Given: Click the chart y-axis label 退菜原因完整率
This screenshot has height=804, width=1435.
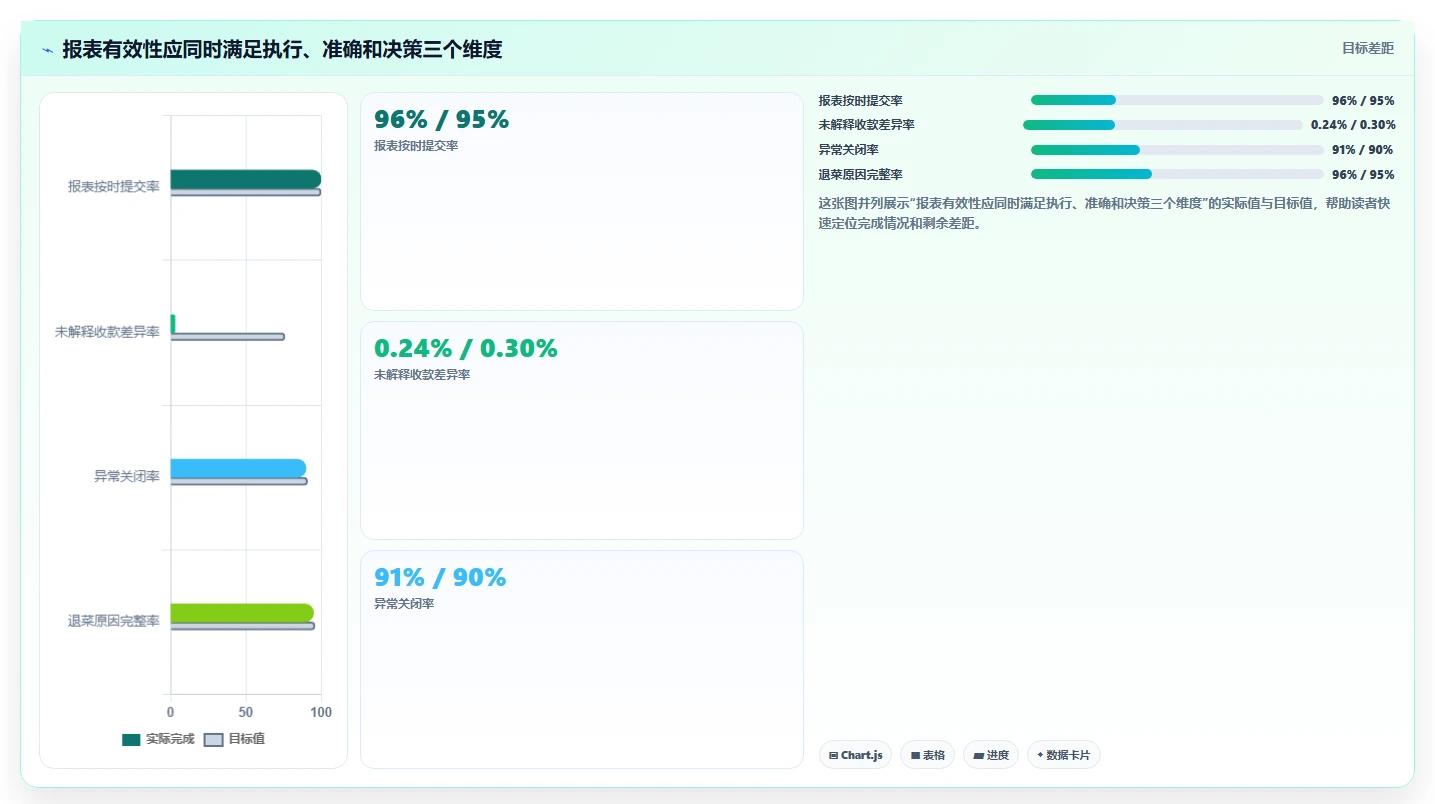Looking at the screenshot, I should 114,621.
